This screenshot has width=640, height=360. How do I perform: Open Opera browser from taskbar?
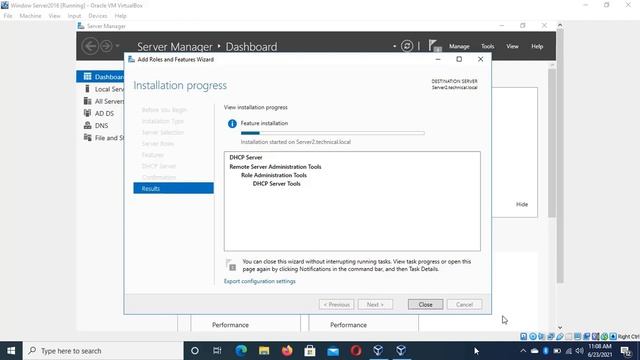pyautogui.click(x=356, y=351)
